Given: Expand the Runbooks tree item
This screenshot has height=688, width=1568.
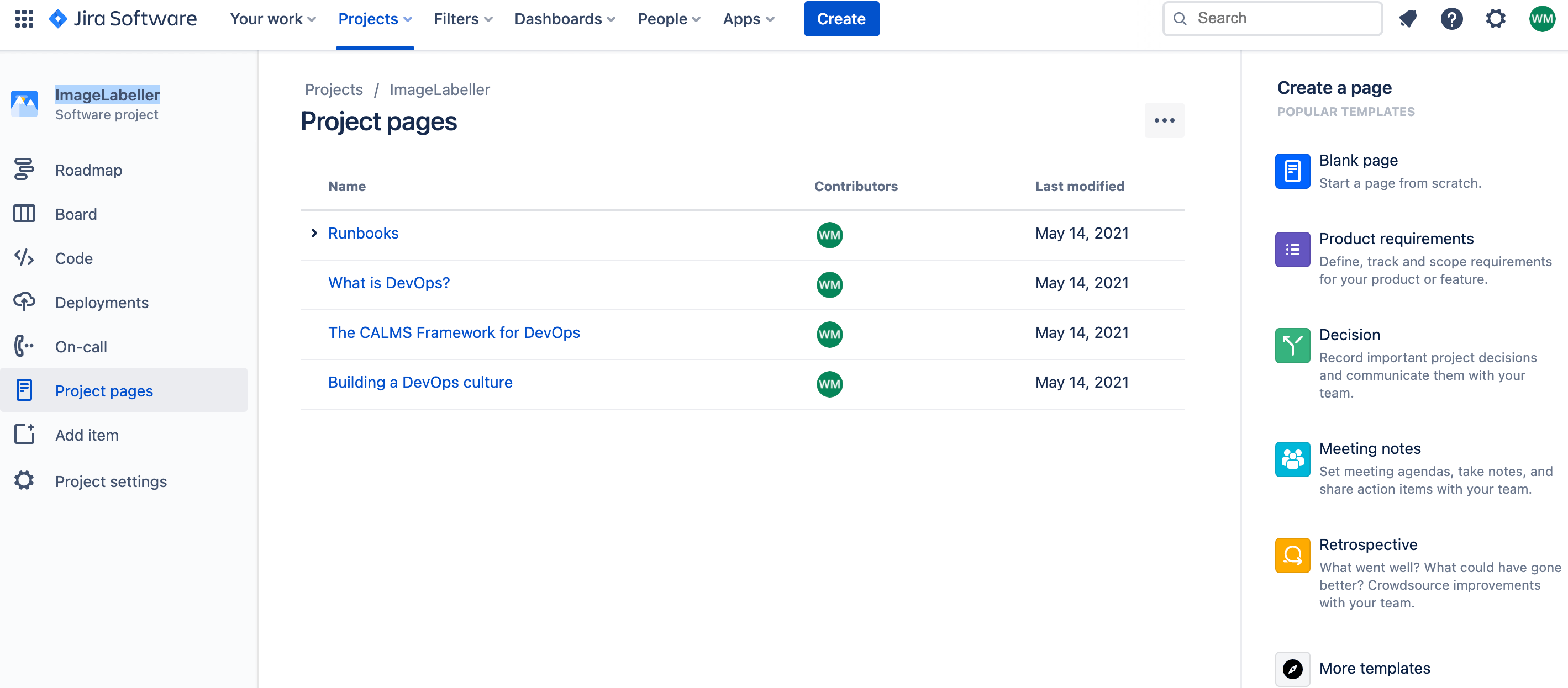Looking at the screenshot, I should click(314, 233).
